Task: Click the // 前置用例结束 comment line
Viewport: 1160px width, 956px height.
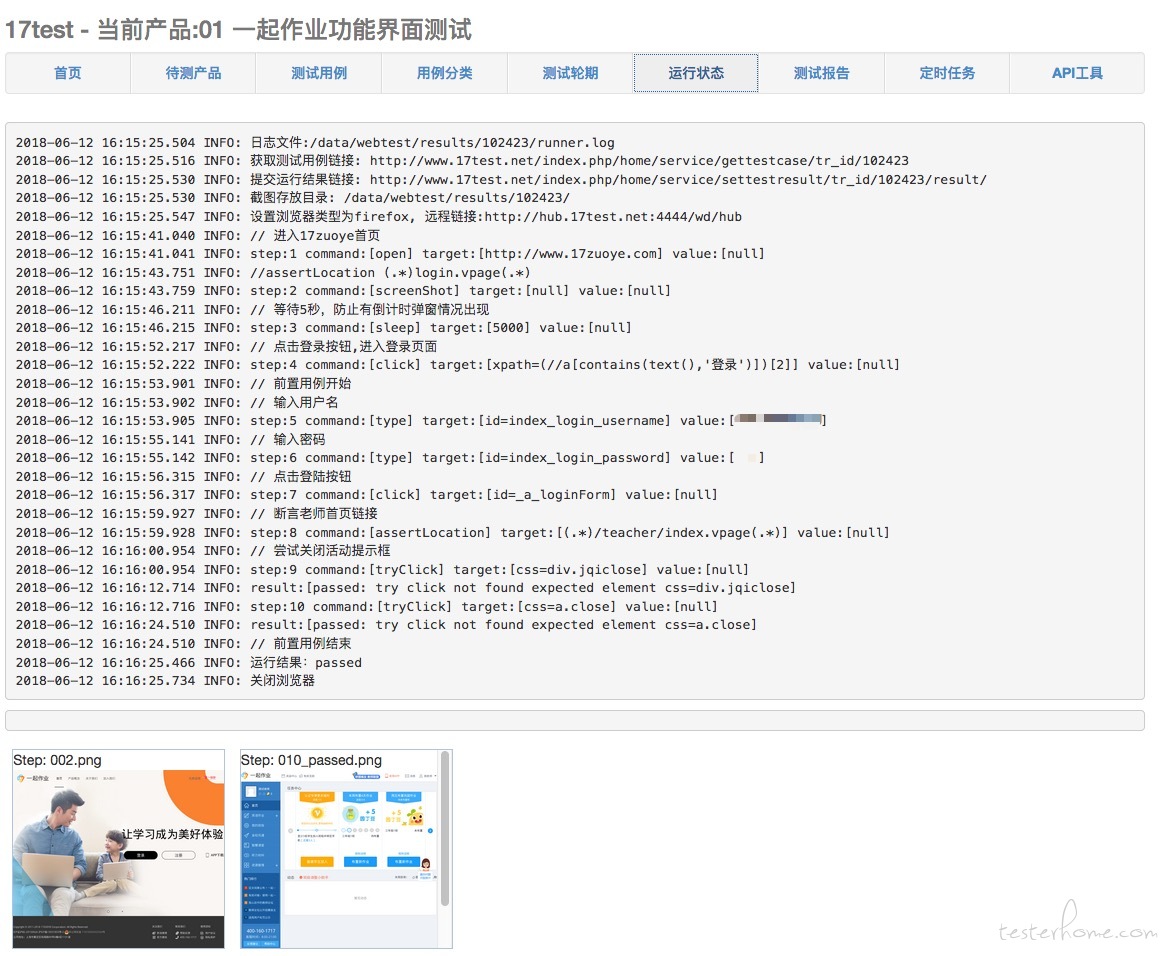Action: pos(183,644)
